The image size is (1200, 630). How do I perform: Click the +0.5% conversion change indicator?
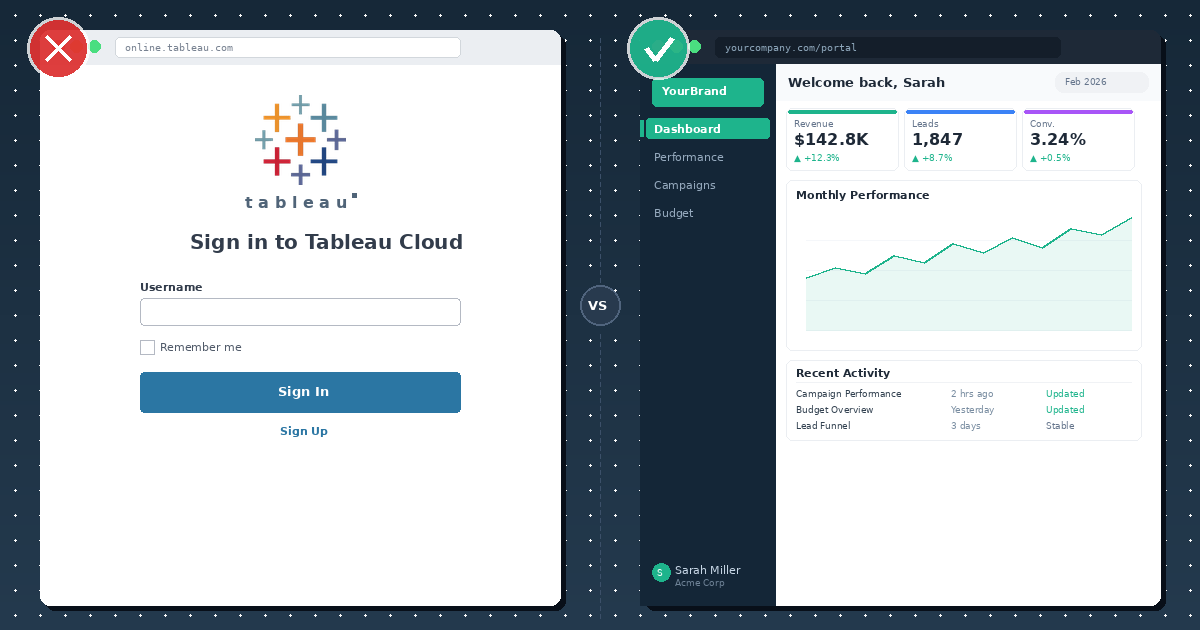tap(1050, 158)
